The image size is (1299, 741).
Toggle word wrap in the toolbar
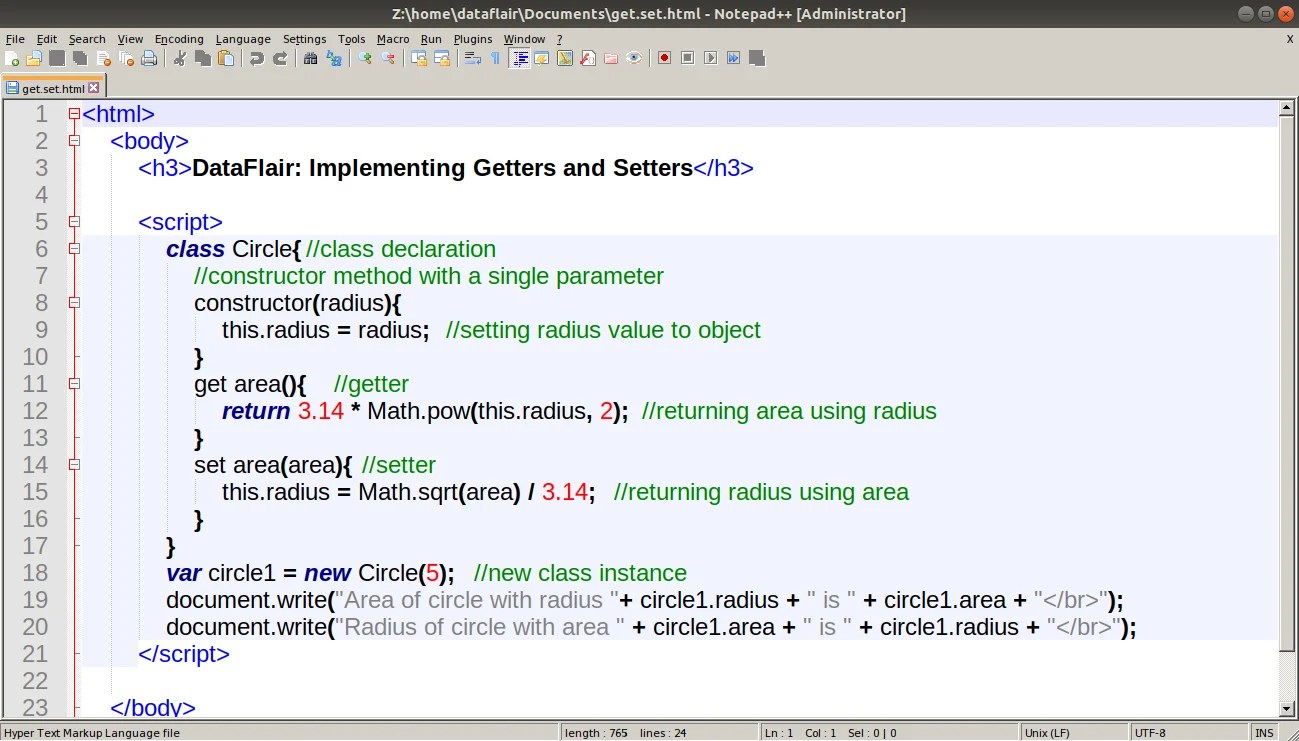click(x=473, y=58)
